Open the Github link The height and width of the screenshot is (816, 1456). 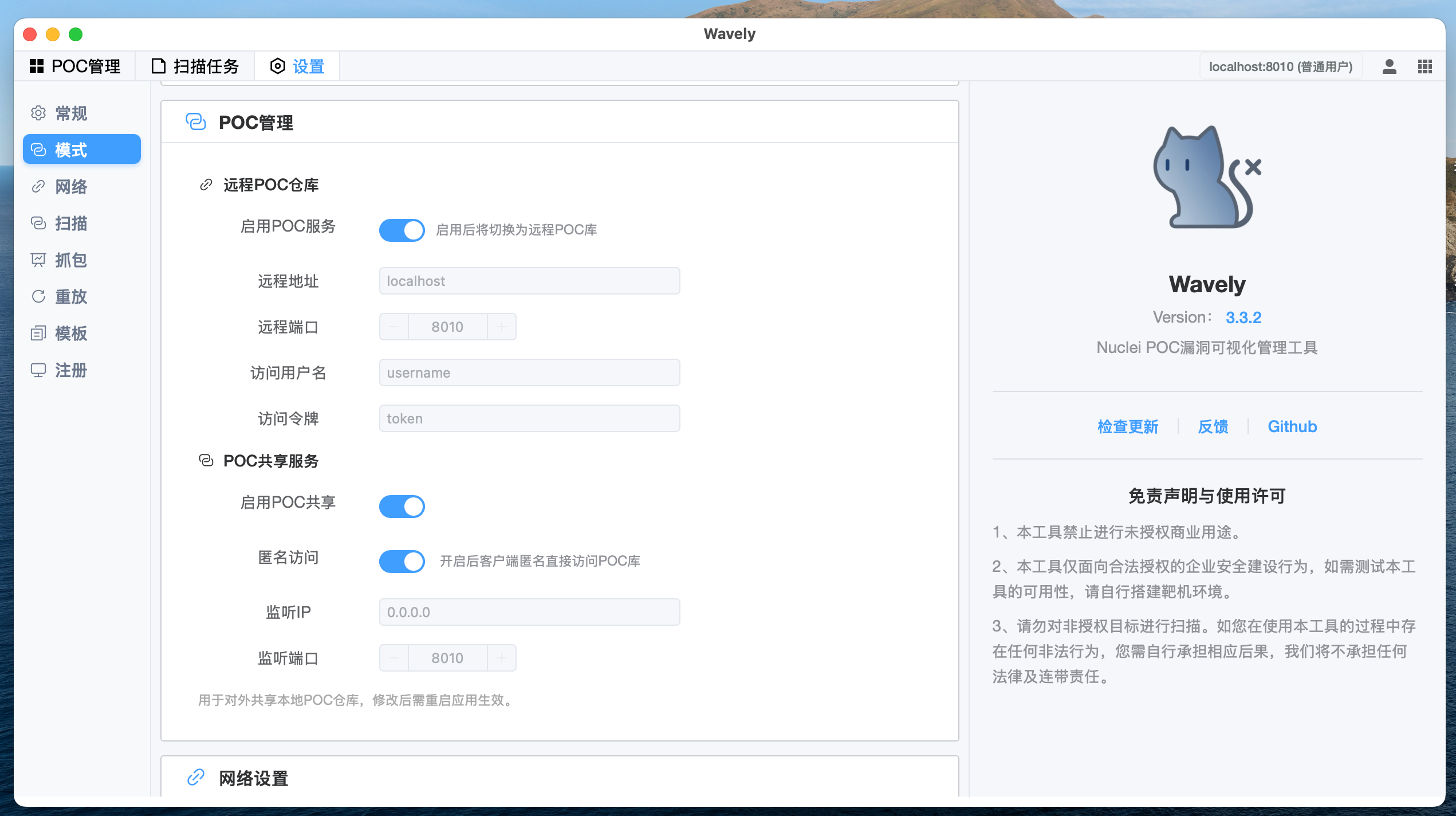tap(1292, 426)
